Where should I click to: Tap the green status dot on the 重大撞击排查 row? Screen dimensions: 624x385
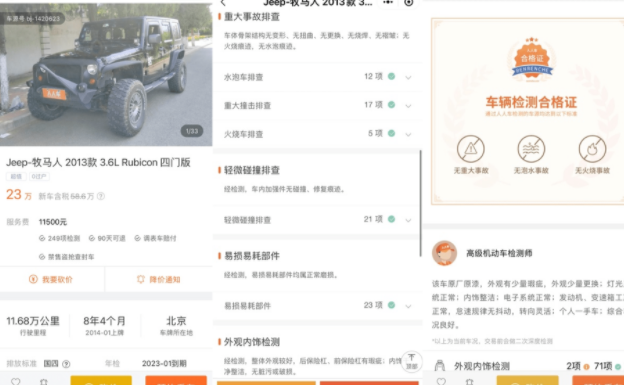coord(392,105)
